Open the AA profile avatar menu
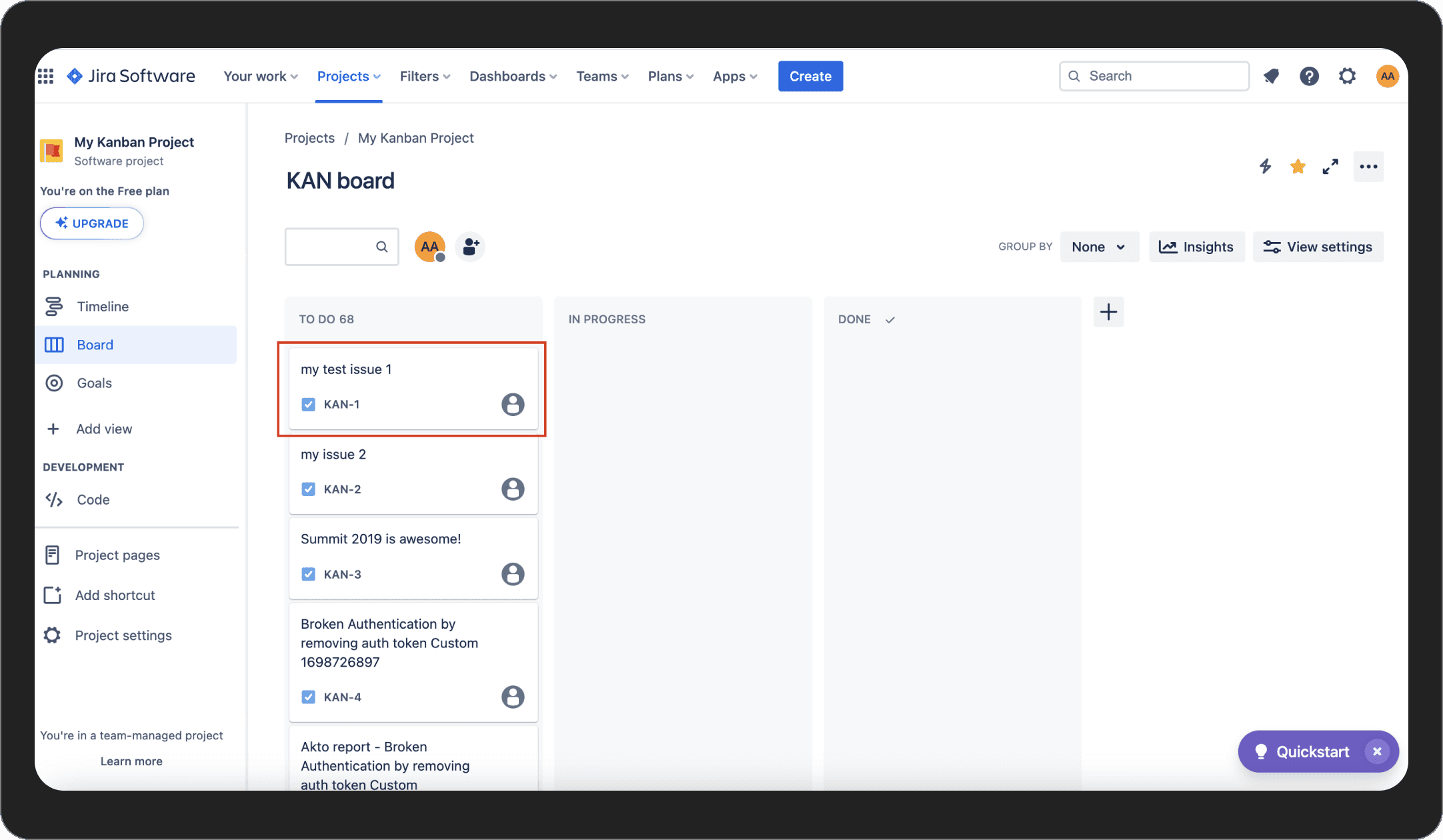Screen dimensions: 1443x840 pyautogui.click(x=1388, y=76)
